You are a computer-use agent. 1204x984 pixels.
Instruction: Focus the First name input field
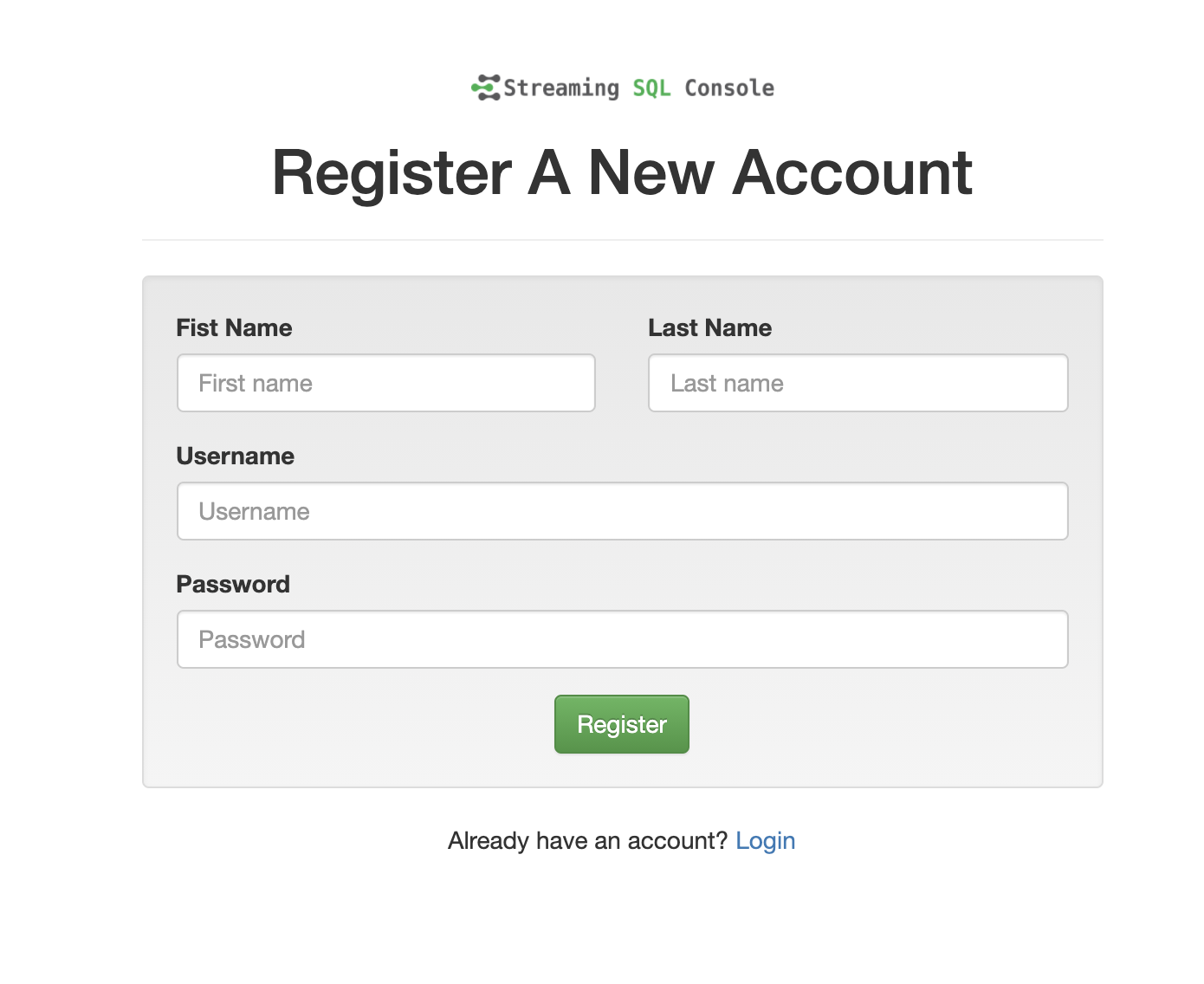[386, 383]
